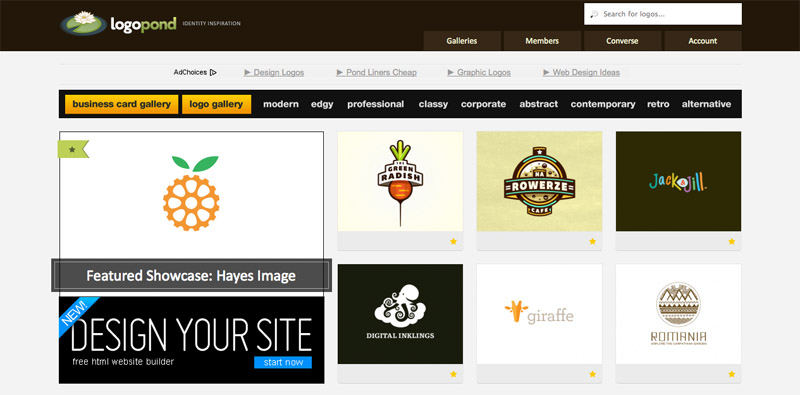
Task: Click the AdChoices triangle icon
Action: point(213,72)
